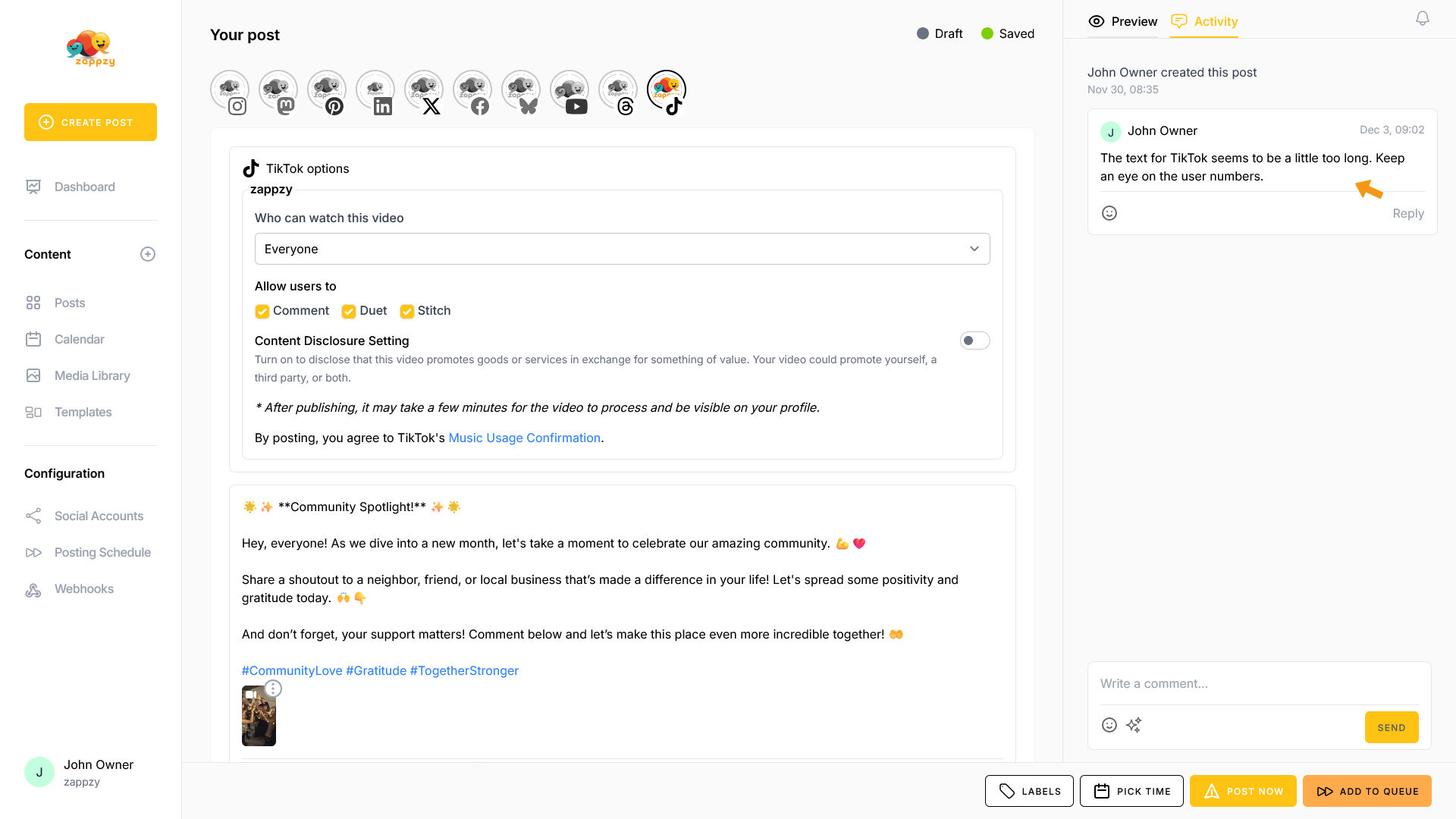Open video thumbnail three-dot options menu
The height and width of the screenshot is (819, 1456).
(273, 689)
